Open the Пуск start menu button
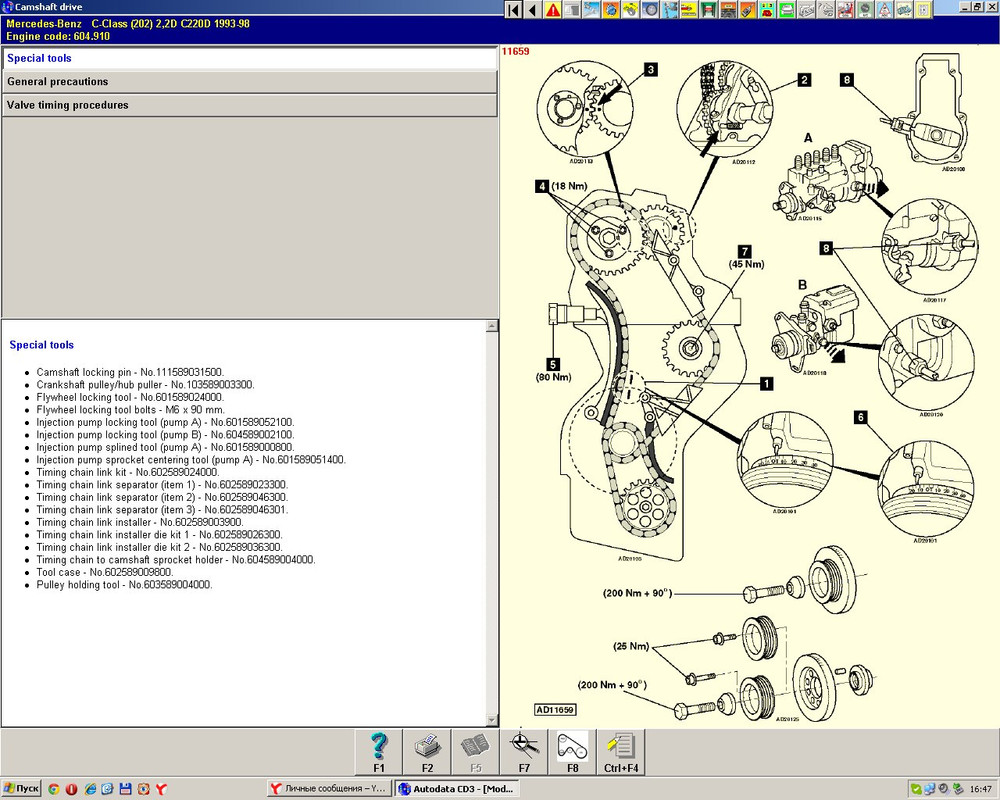Screen dimensions: 1000x800 [20, 789]
